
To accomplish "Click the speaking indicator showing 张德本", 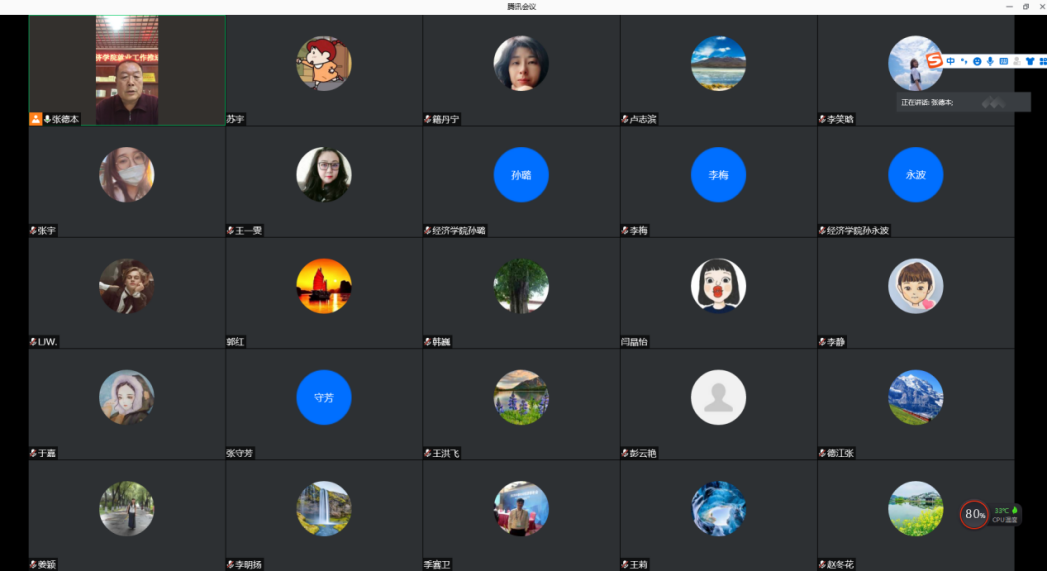I will tap(963, 102).
